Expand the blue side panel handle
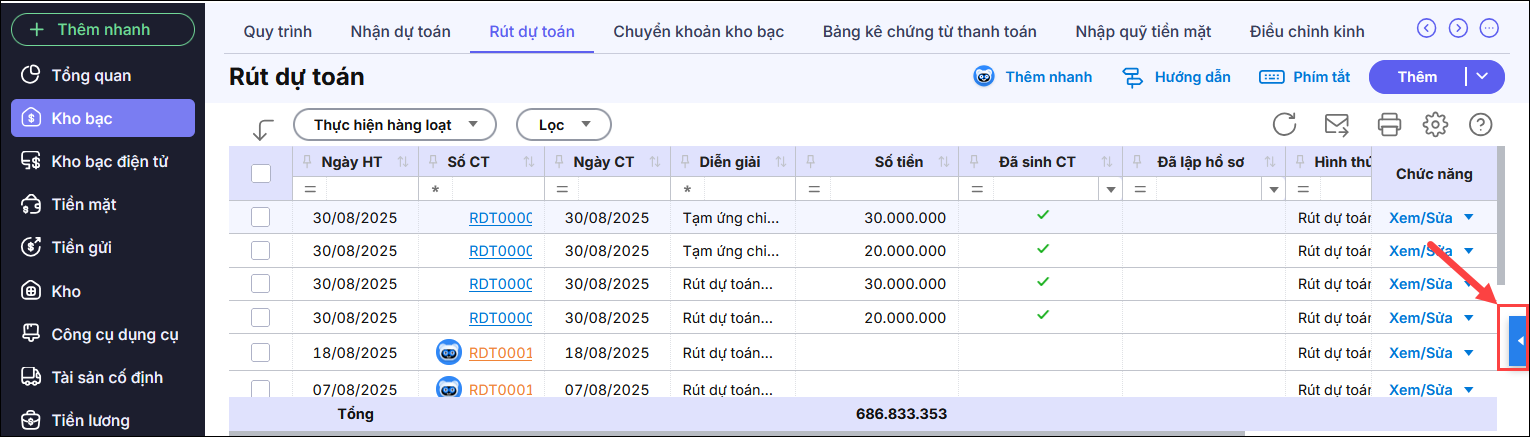1530x437 pixels. [x=1519, y=341]
